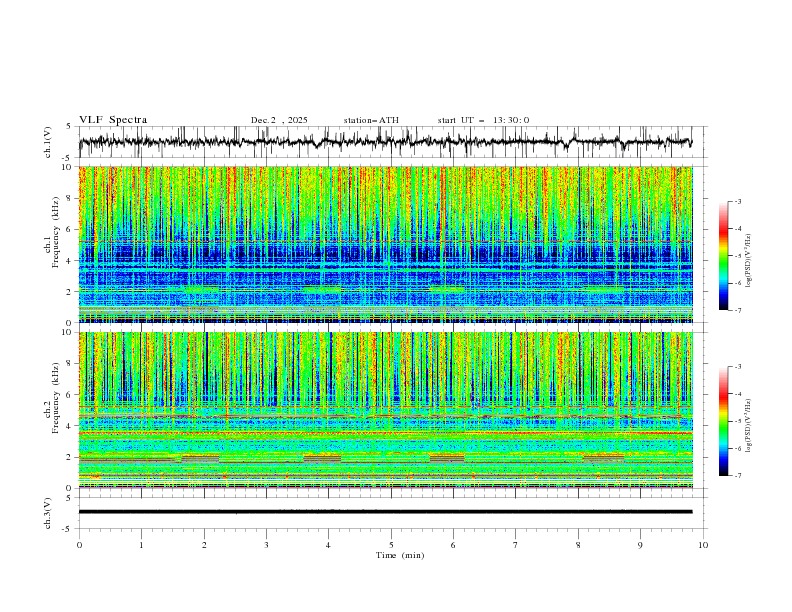Click the ch.1 spectrogram panel
The image size is (792, 612).
(385, 244)
